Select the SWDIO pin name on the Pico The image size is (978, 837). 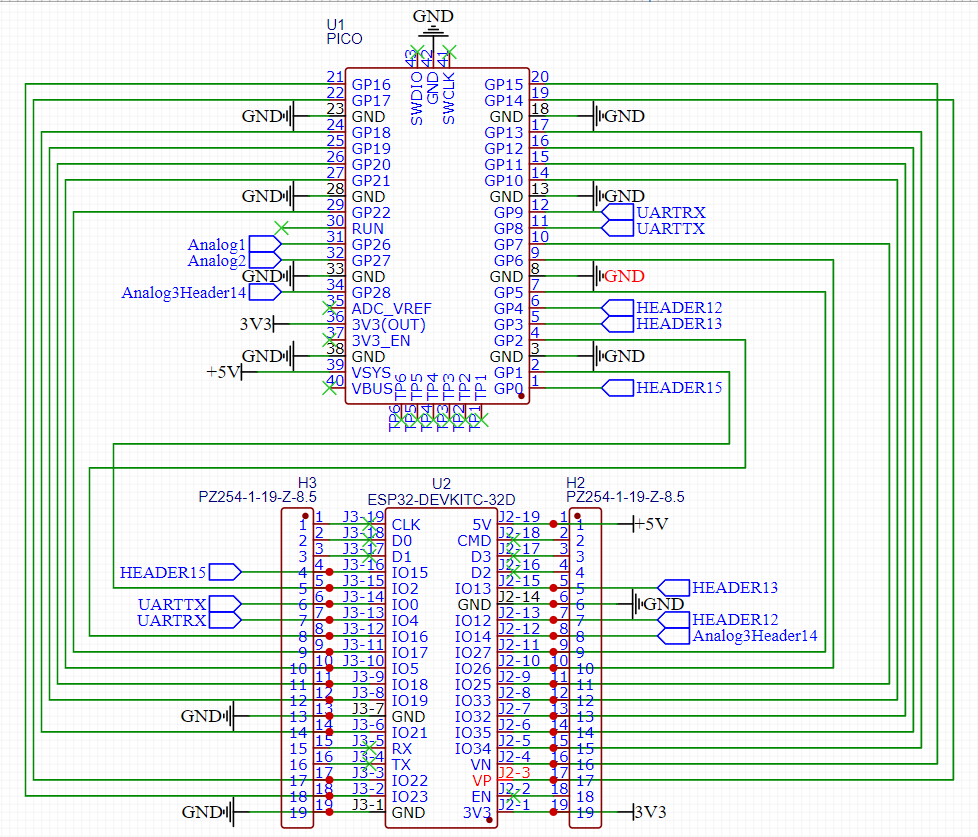[x=417, y=99]
